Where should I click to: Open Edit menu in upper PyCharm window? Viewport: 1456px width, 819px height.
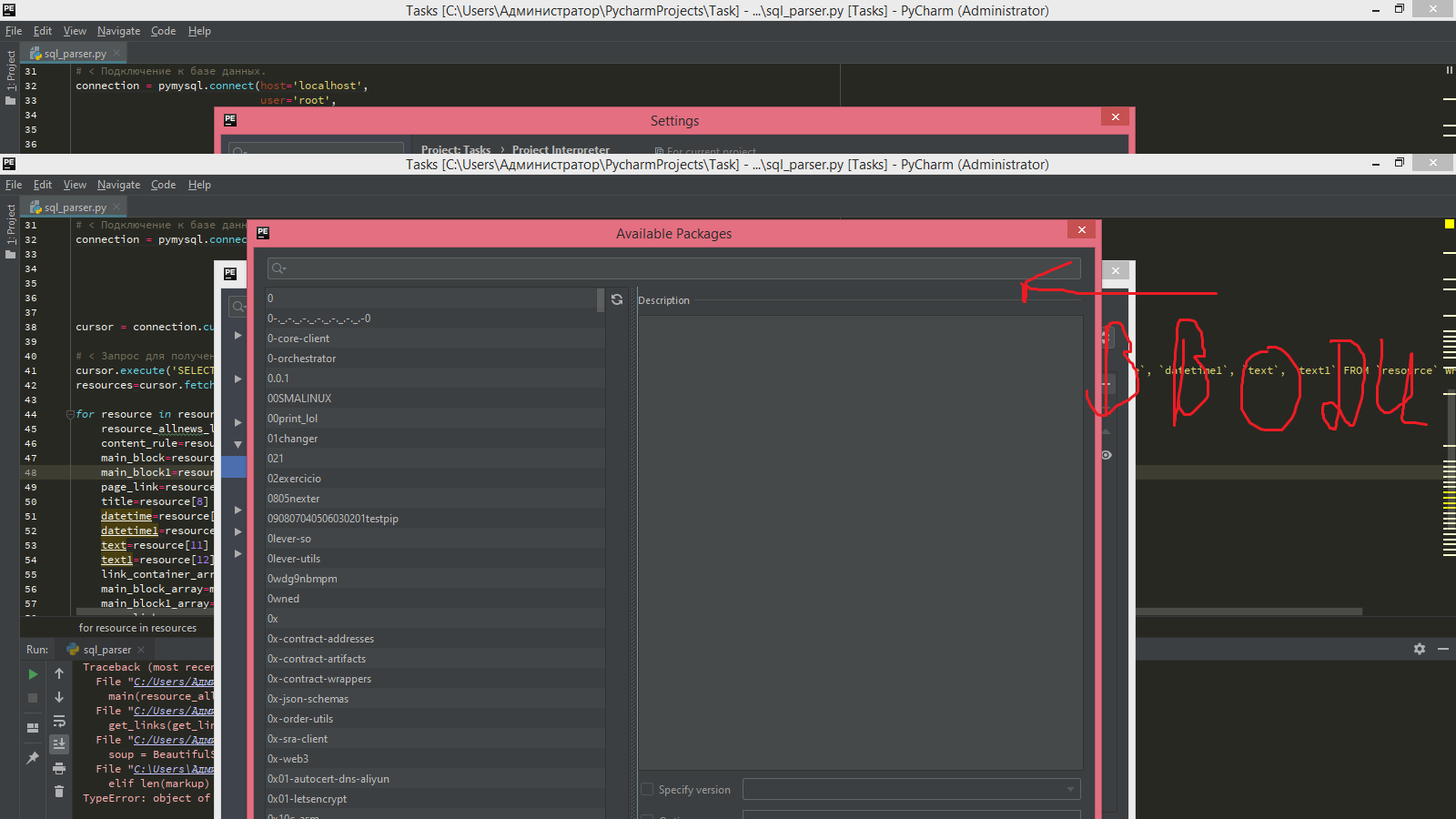[x=43, y=31]
